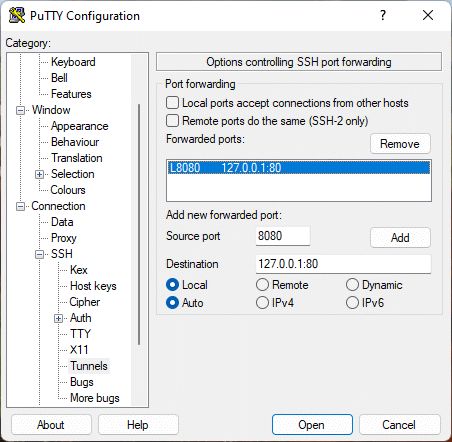Check Remote ports do the same option
This screenshot has width=452, height=442.
tap(172, 120)
